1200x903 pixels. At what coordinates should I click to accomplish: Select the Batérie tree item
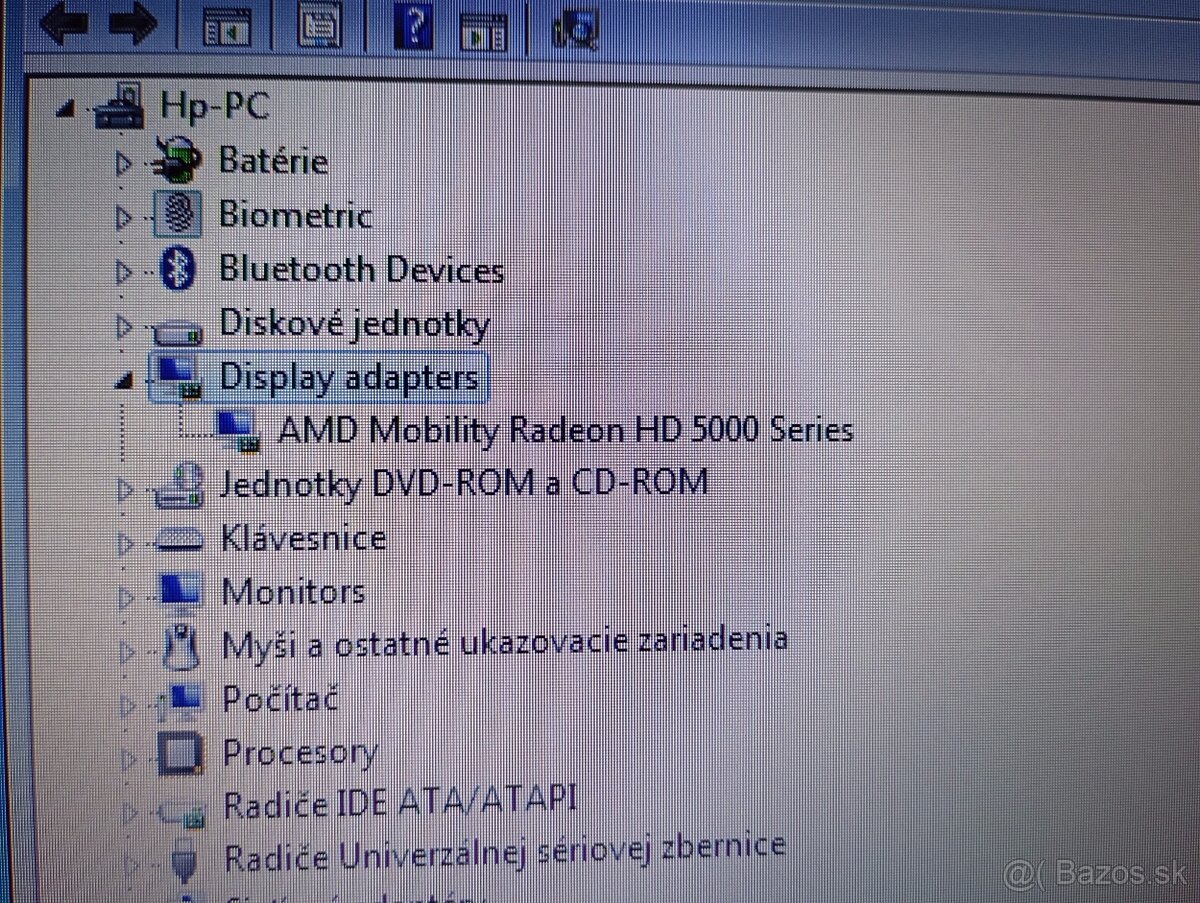(x=273, y=160)
